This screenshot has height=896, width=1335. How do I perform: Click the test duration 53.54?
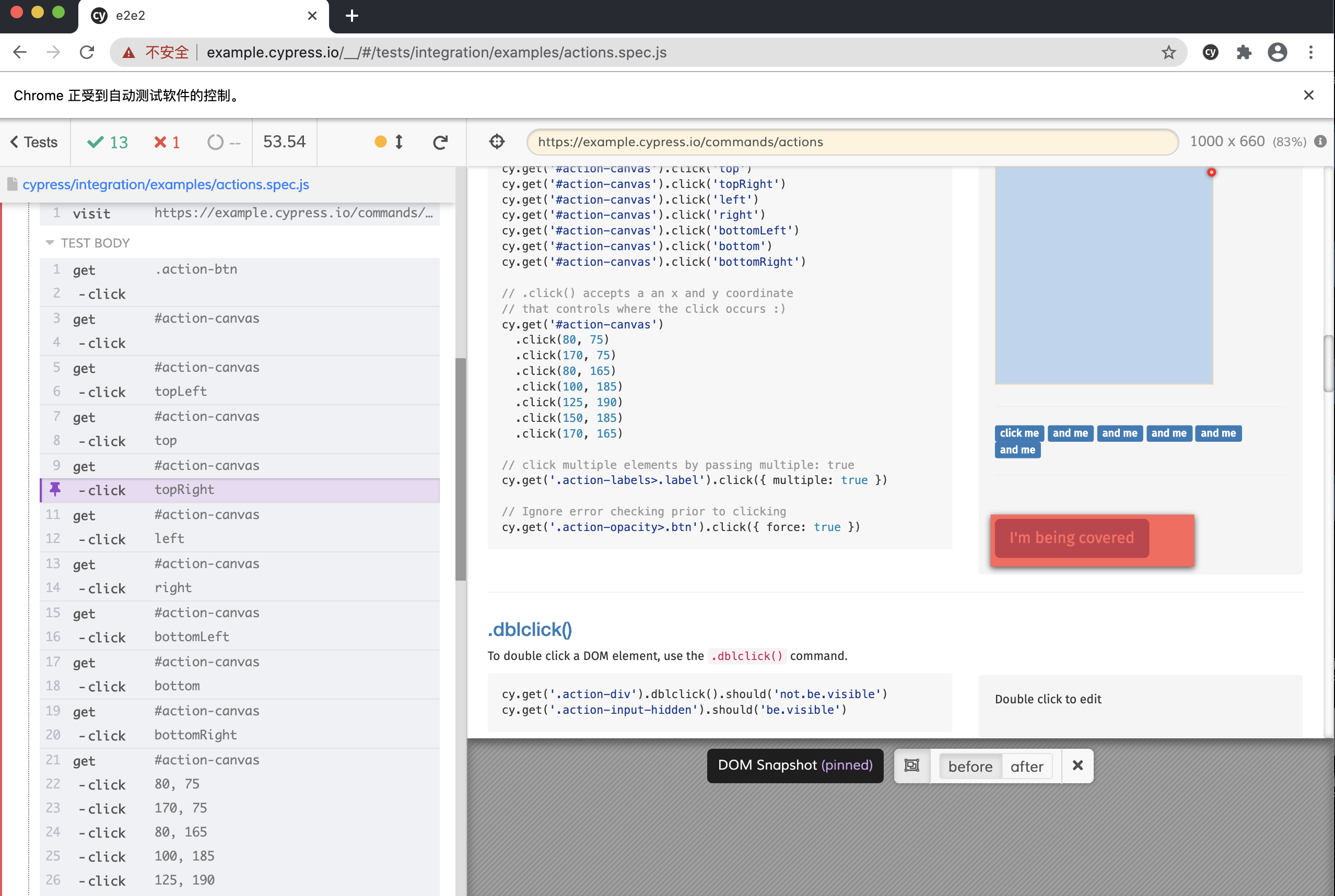coord(284,142)
